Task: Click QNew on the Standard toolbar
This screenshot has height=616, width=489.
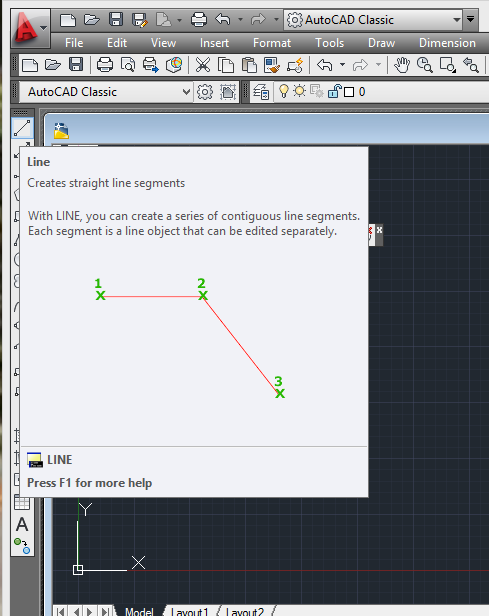Action: pyautogui.click(x=30, y=65)
